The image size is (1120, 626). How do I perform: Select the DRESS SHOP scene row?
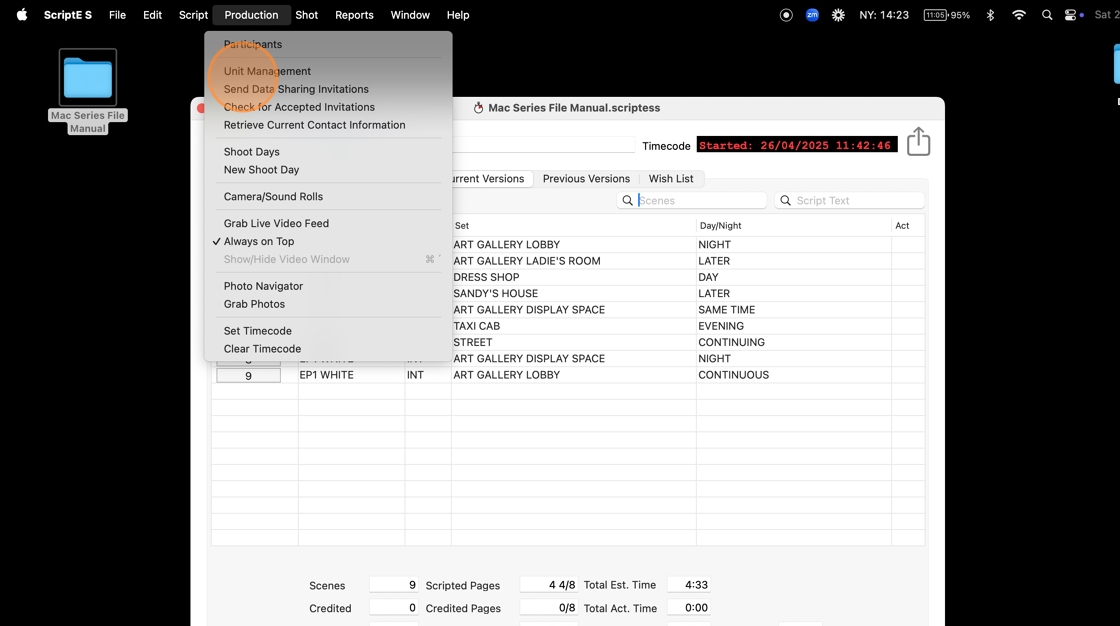574,277
